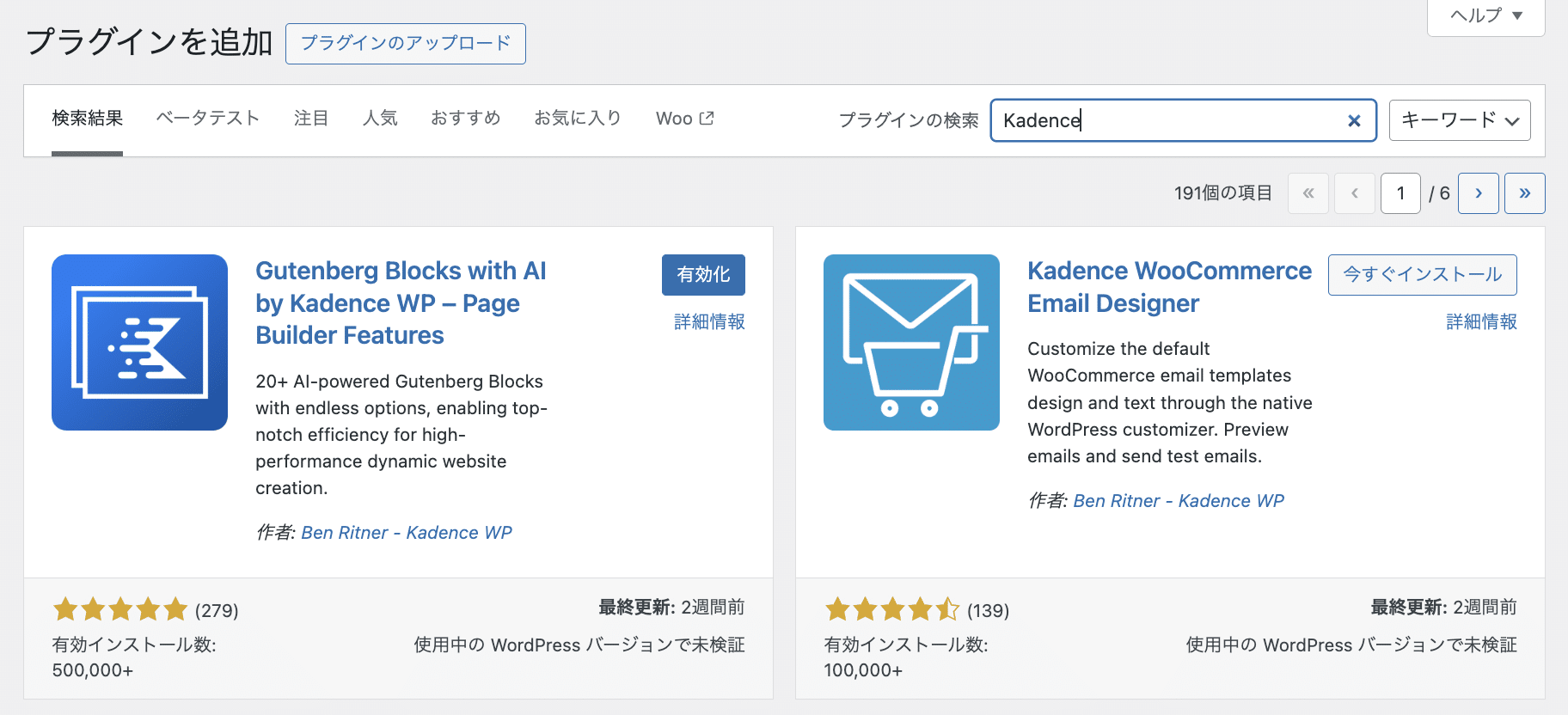This screenshot has height=715, width=1568.
Task: Clear the plugin search field with X
Action: (x=1354, y=121)
